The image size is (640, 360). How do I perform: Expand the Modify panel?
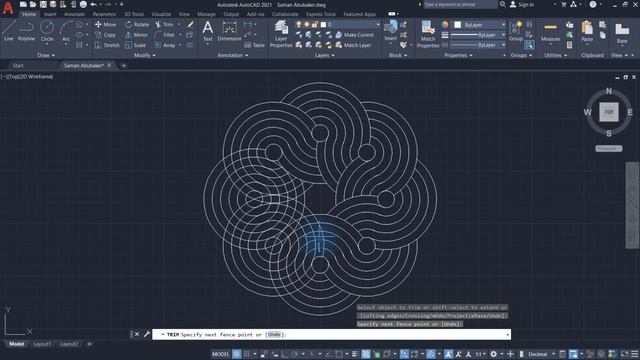pos(144,55)
